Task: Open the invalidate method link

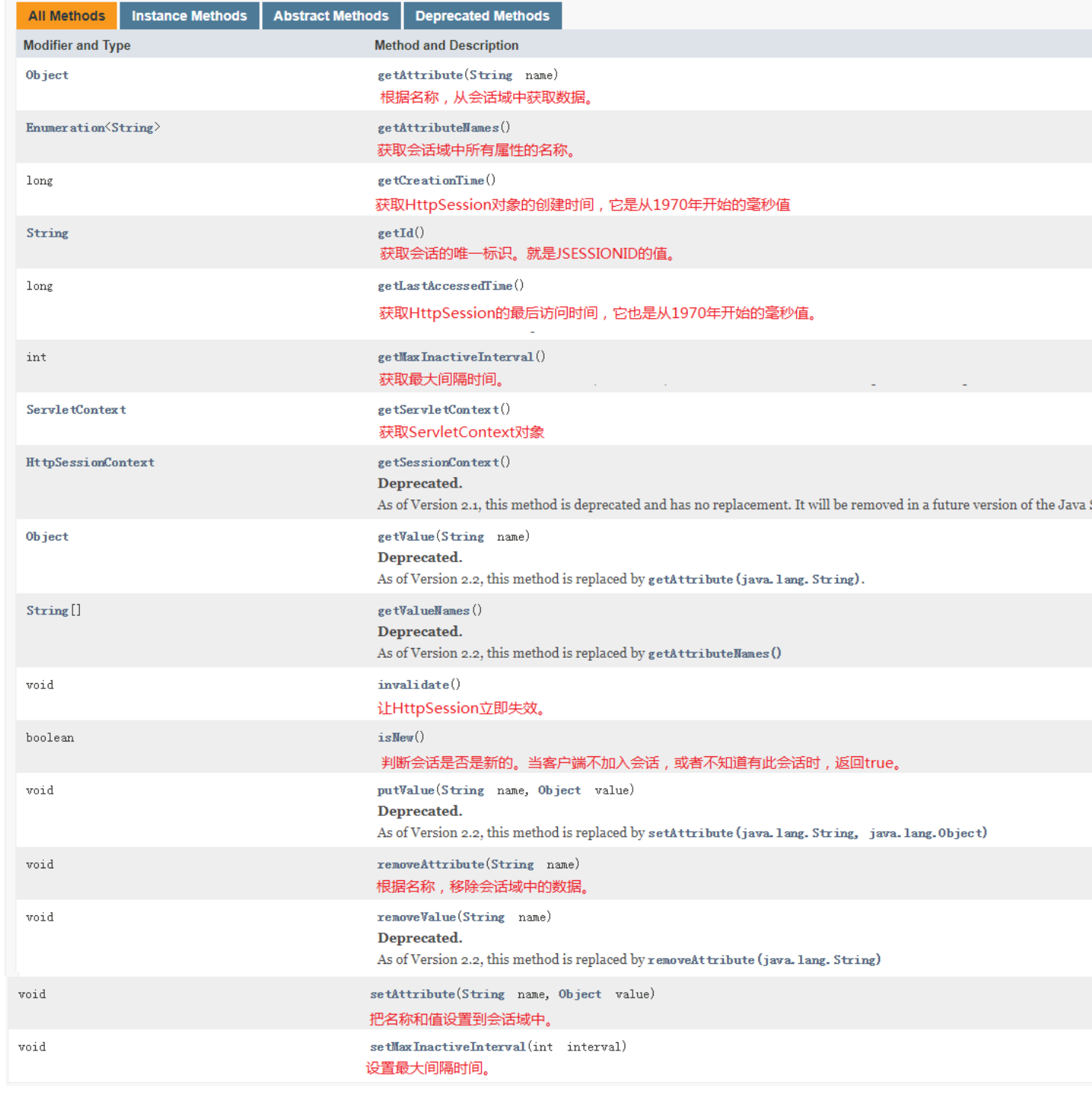Action: 413,685
